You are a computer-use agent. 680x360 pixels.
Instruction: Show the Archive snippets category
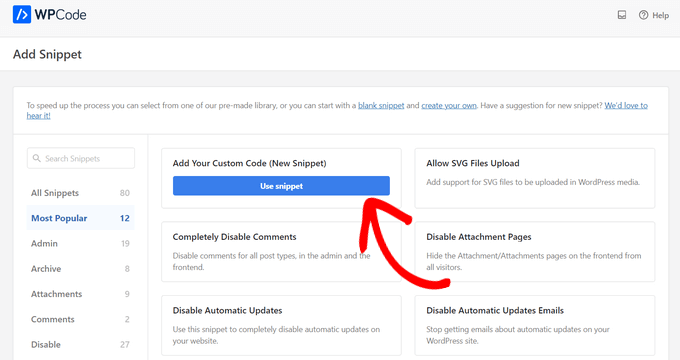81,268
